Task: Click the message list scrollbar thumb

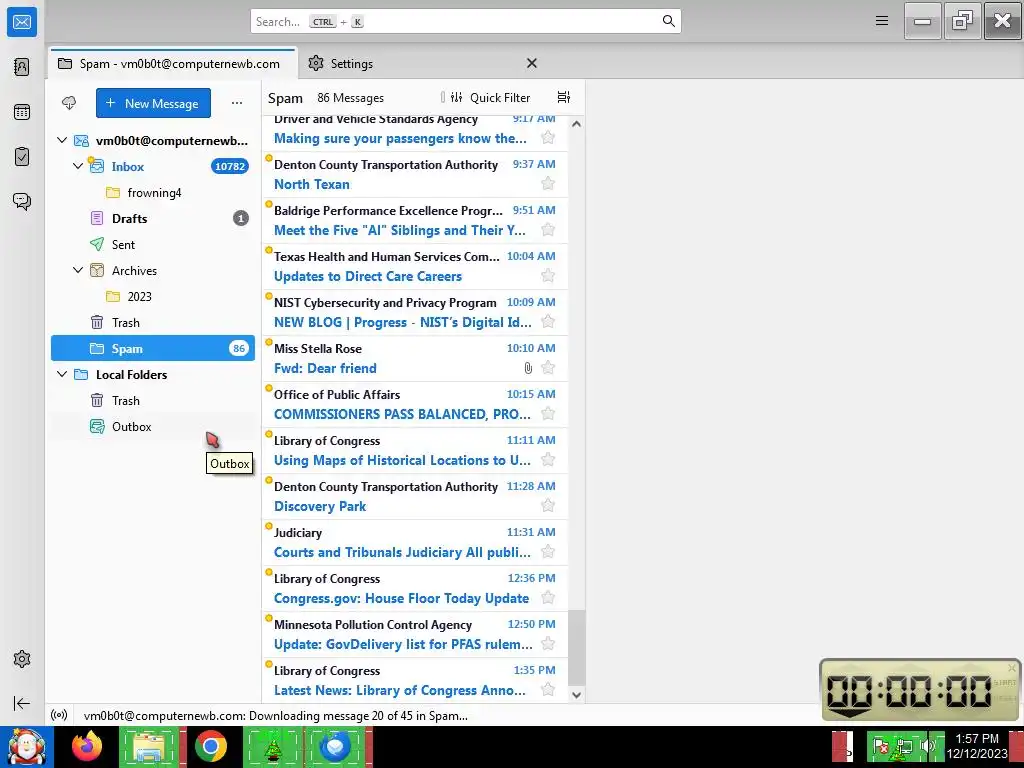Action: click(x=577, y=648)
